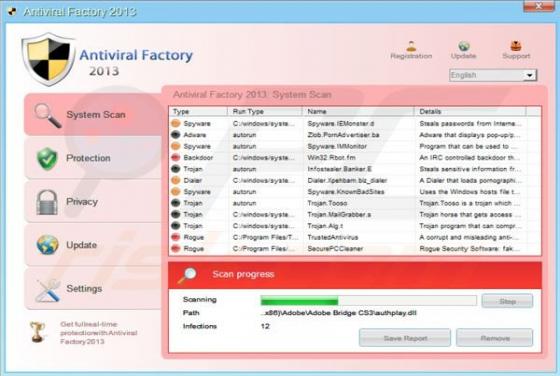
Task: Open the Settings sidebar tab
Action: pos(93,289)
